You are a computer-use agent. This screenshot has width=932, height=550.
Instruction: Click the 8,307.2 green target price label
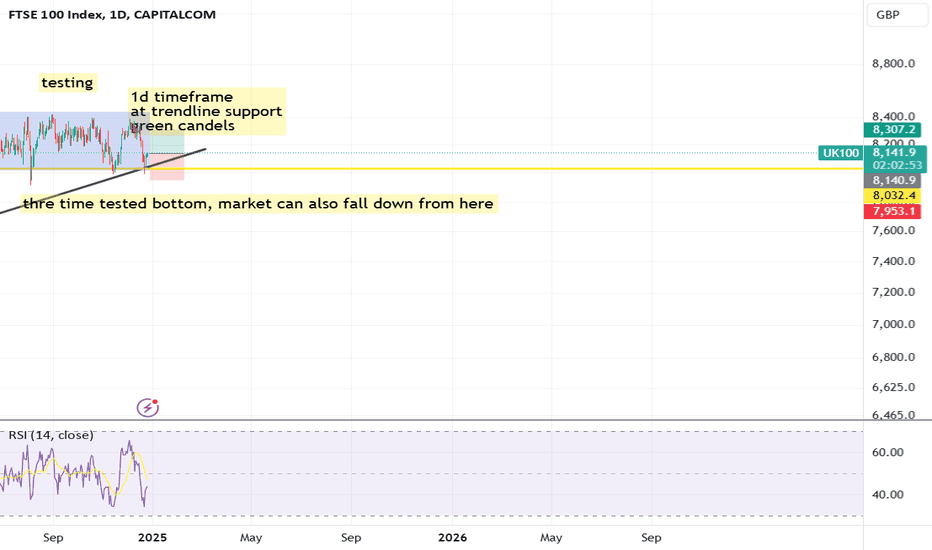coord(893,130)
